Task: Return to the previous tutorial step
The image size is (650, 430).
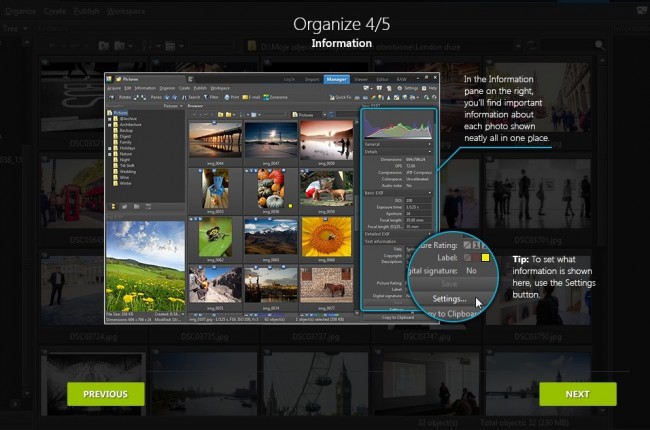Action: tap(105, 394)
